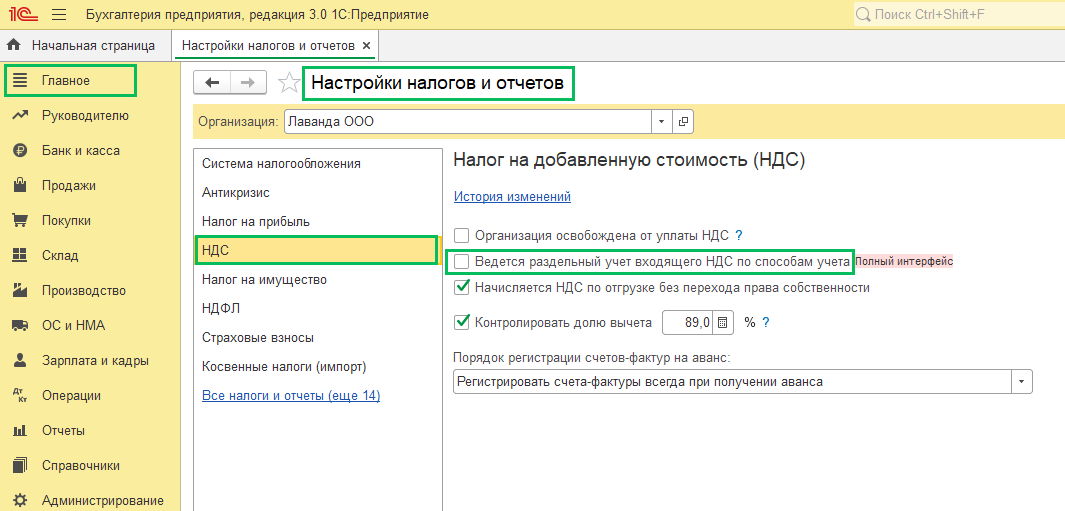The width and height of the screenshot is (1065, 511).
Task: Select Налог на имущество settings item
Action: click(317, 279)
